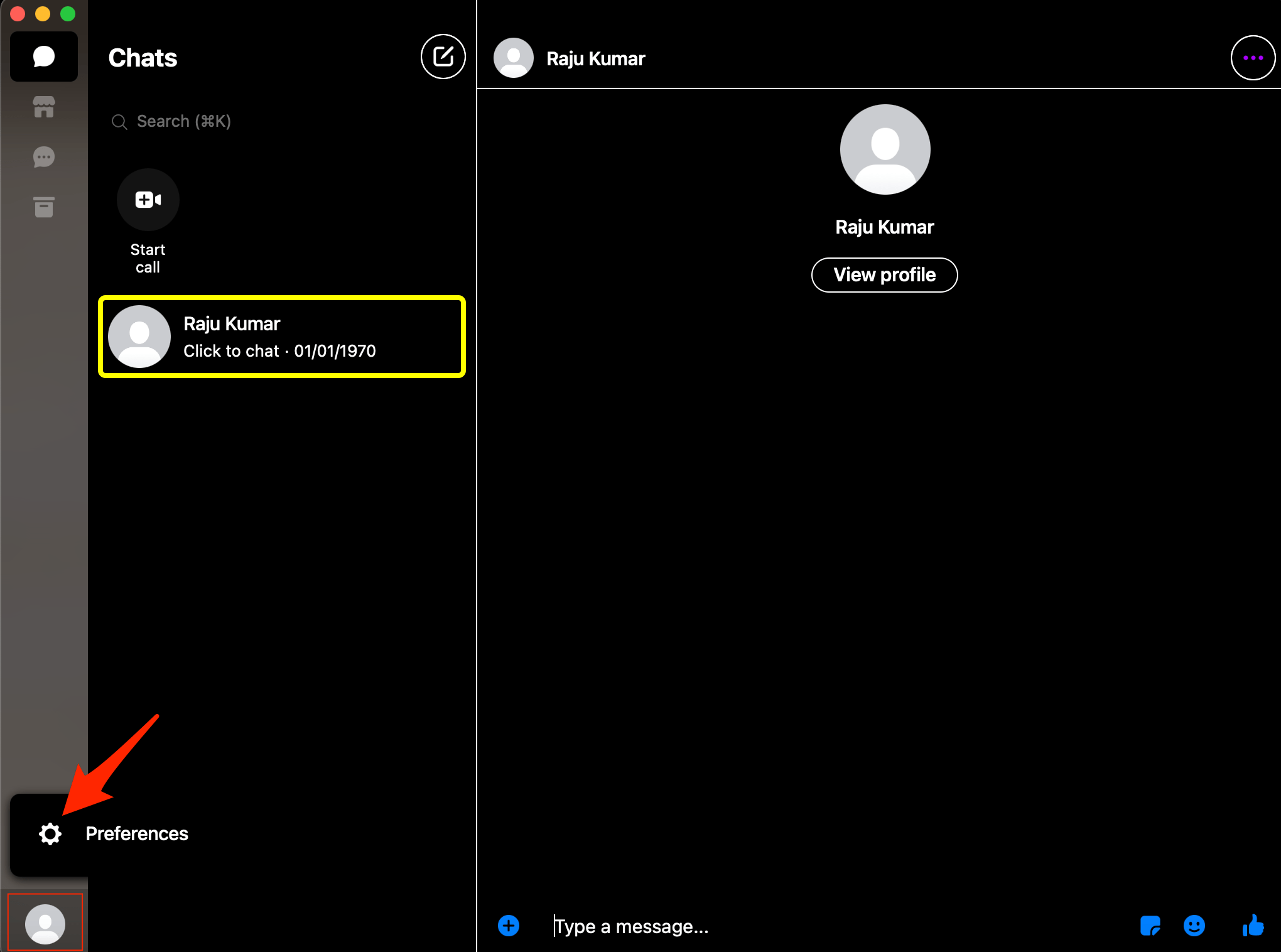
Task: Open your account avatar at bottom left
Action: (44, 922)
